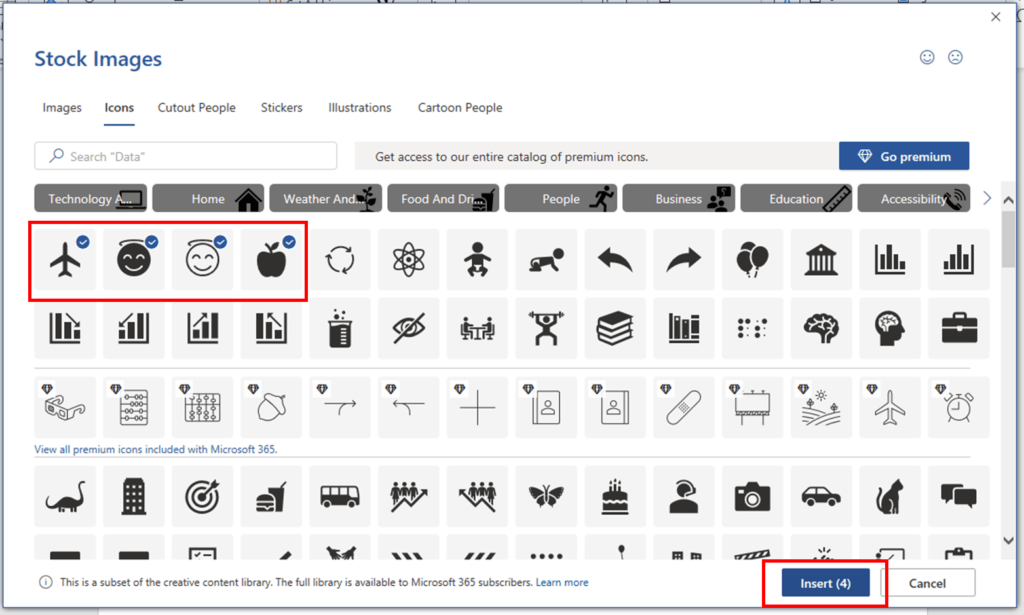
Task: Select the dinosaur icon
Action: click(x=64, y=496)
